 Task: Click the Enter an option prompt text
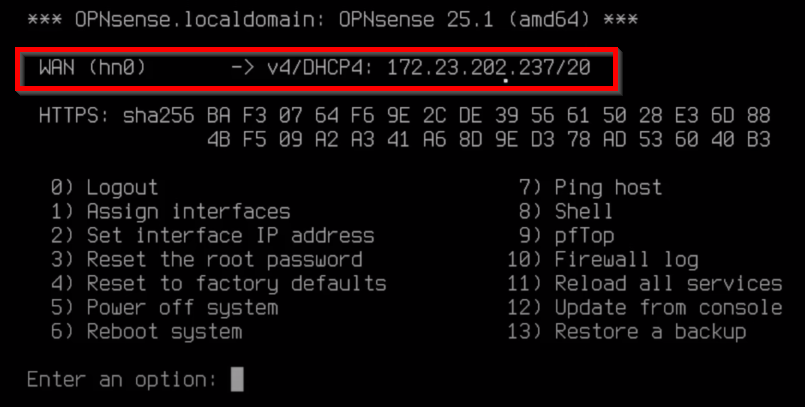122,380
